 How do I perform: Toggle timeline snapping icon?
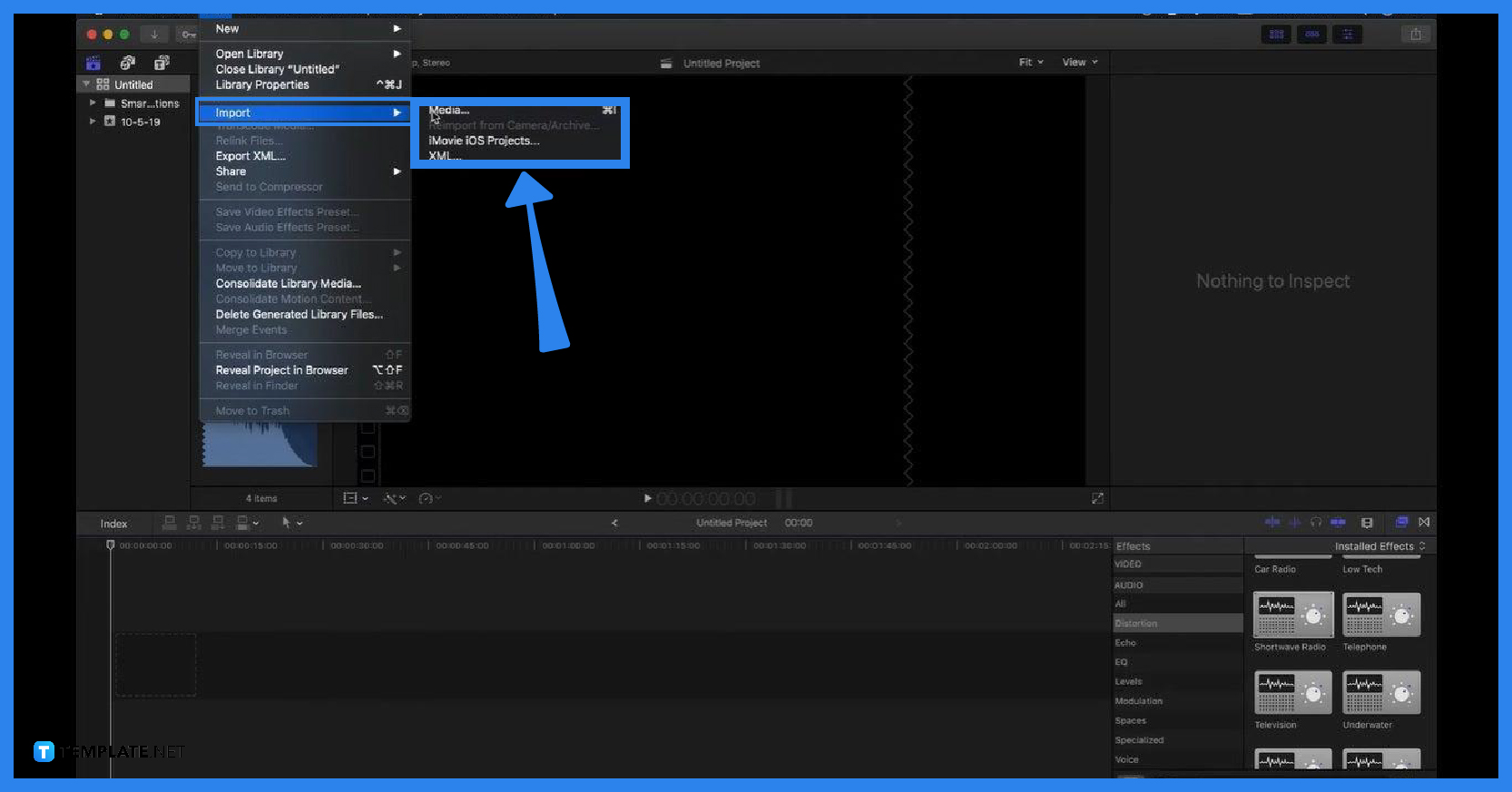tap(1338, 522)
